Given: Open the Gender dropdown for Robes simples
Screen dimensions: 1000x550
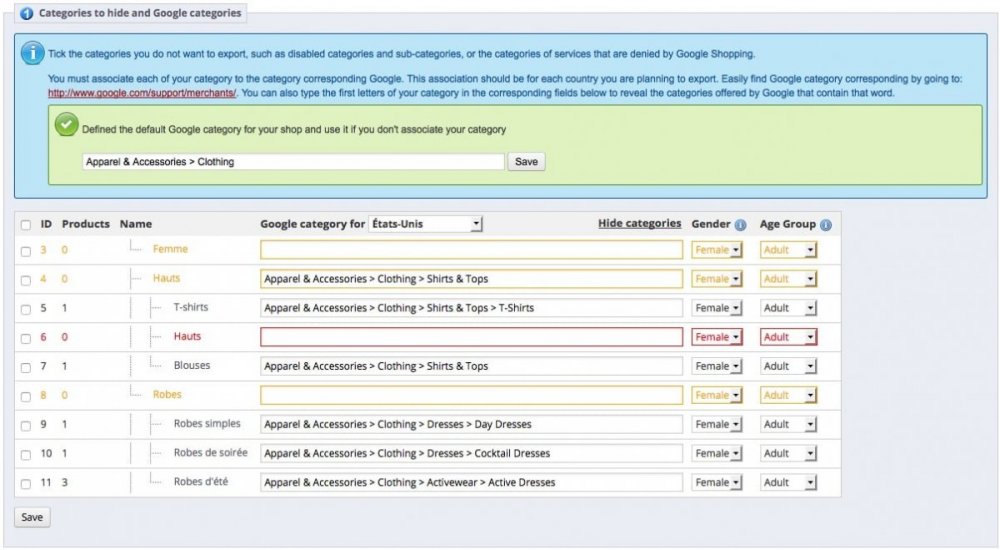Looking at the screenshot, I should 716,424.
